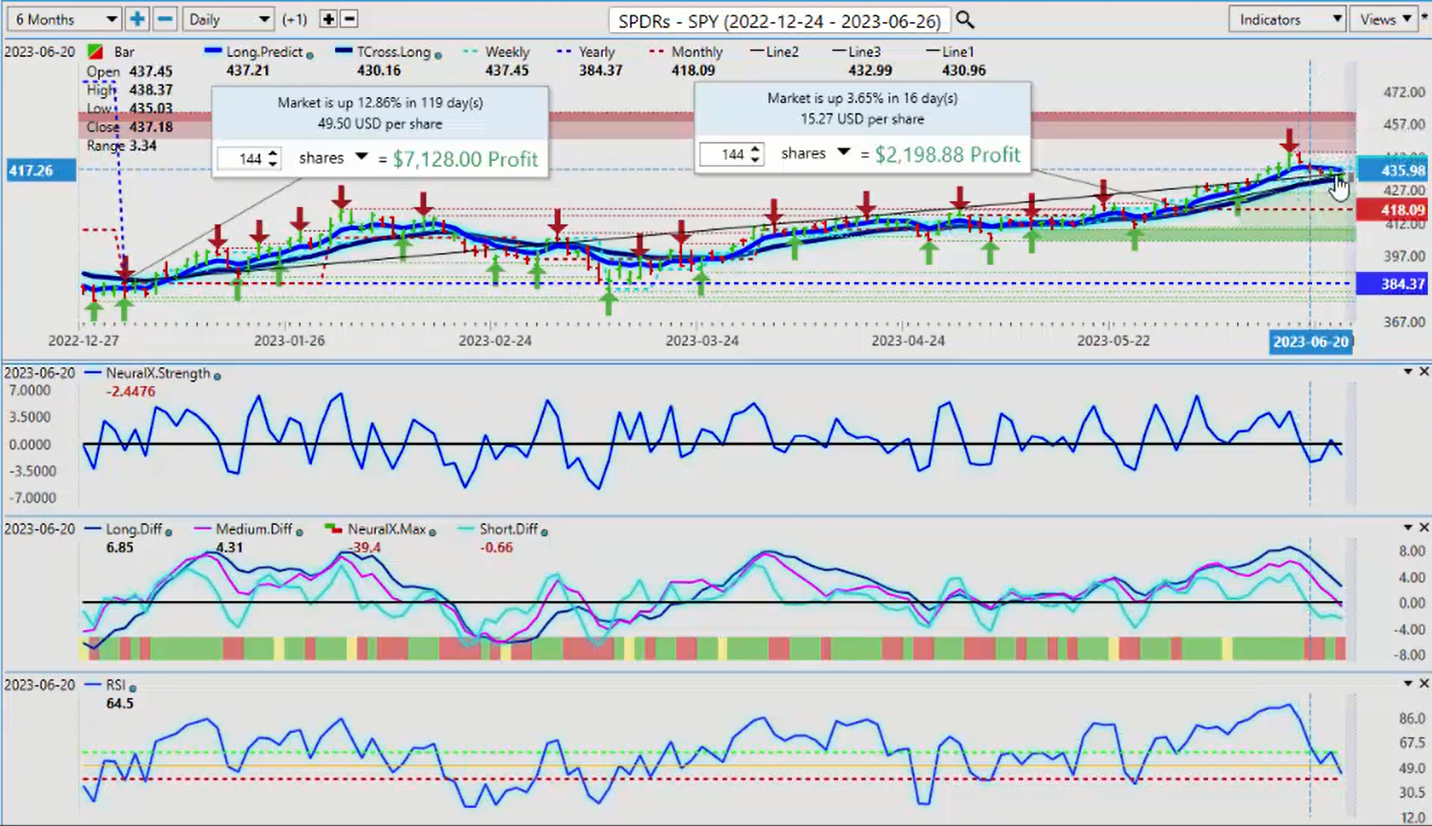Click the blue minus time-range button
The height and width of the screenshot is (826, 1432).
click(x=166, y=19)
